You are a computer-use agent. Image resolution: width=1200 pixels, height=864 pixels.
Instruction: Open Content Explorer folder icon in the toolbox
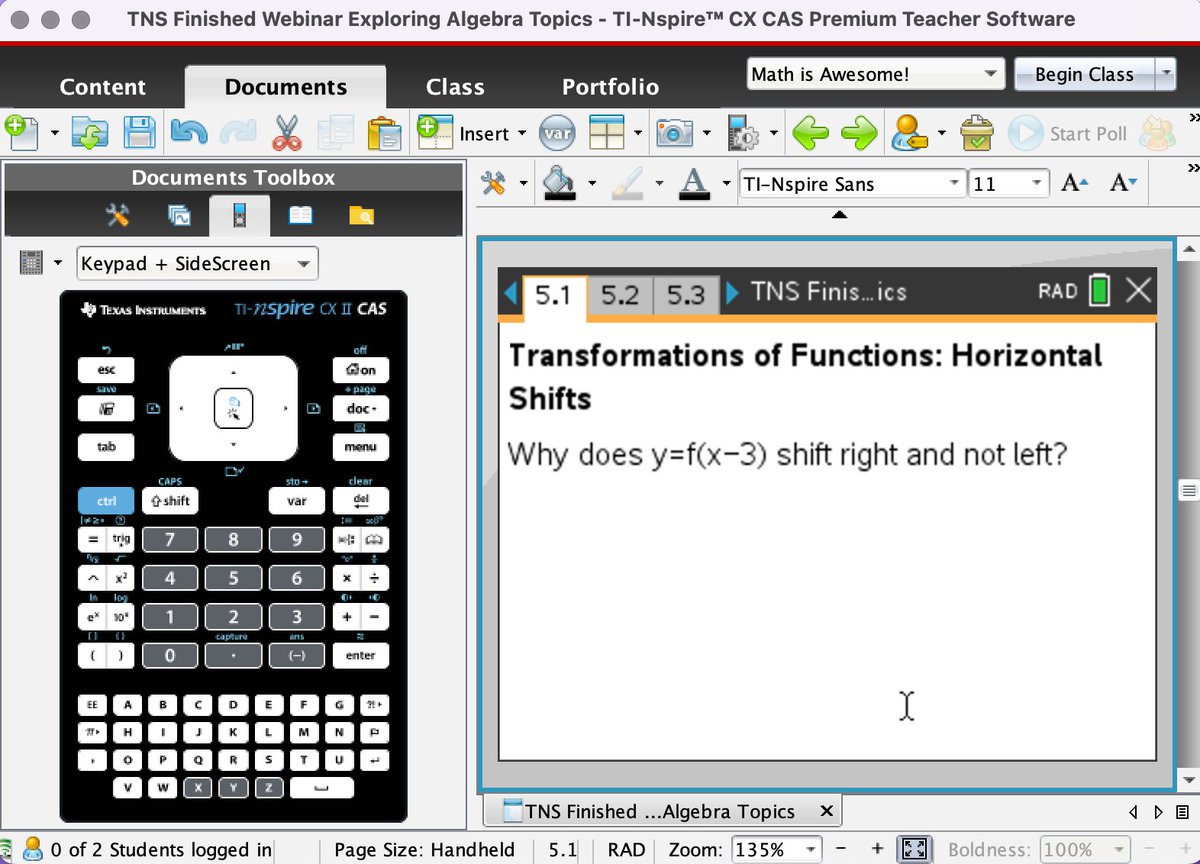pyautogui.click(x=361, y=214)
